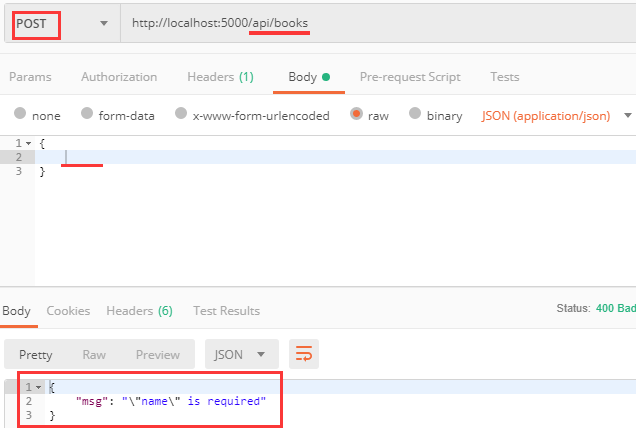Select the none body type
The width and height of the screenshot is (636, 428).
click(x=20, y=113)
